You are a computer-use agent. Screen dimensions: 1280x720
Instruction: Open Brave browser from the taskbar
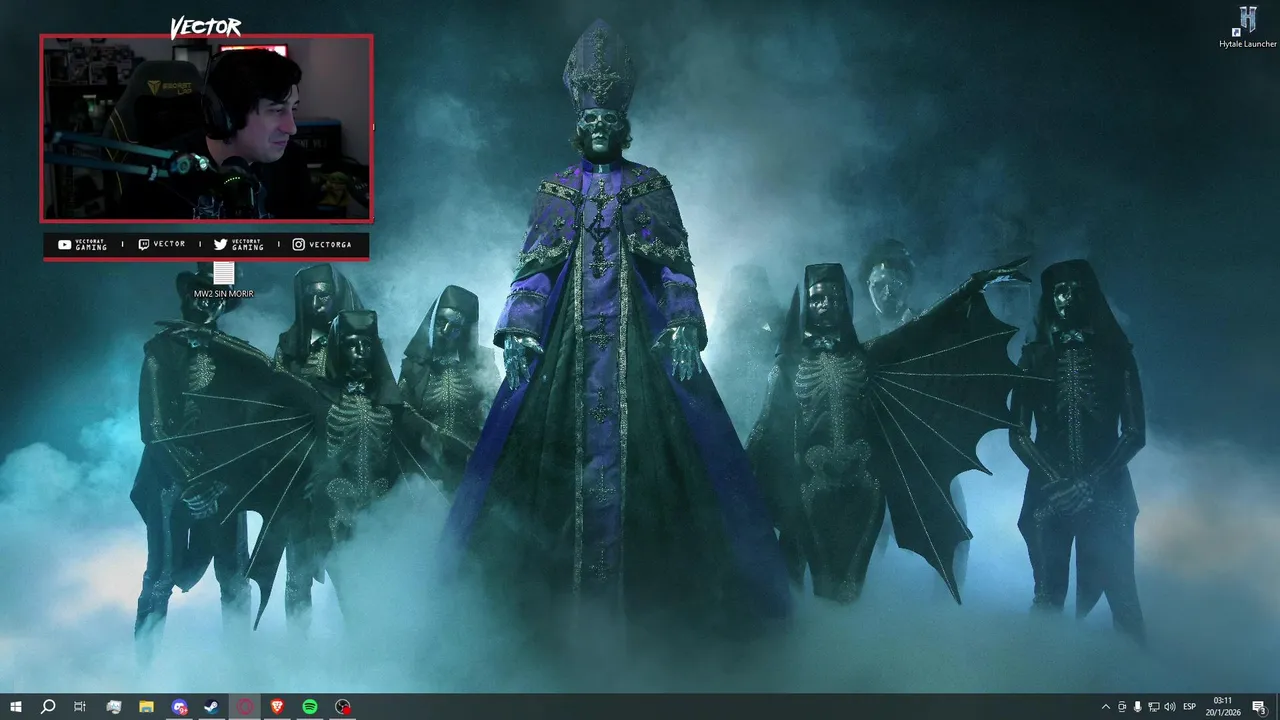[277, 707]
